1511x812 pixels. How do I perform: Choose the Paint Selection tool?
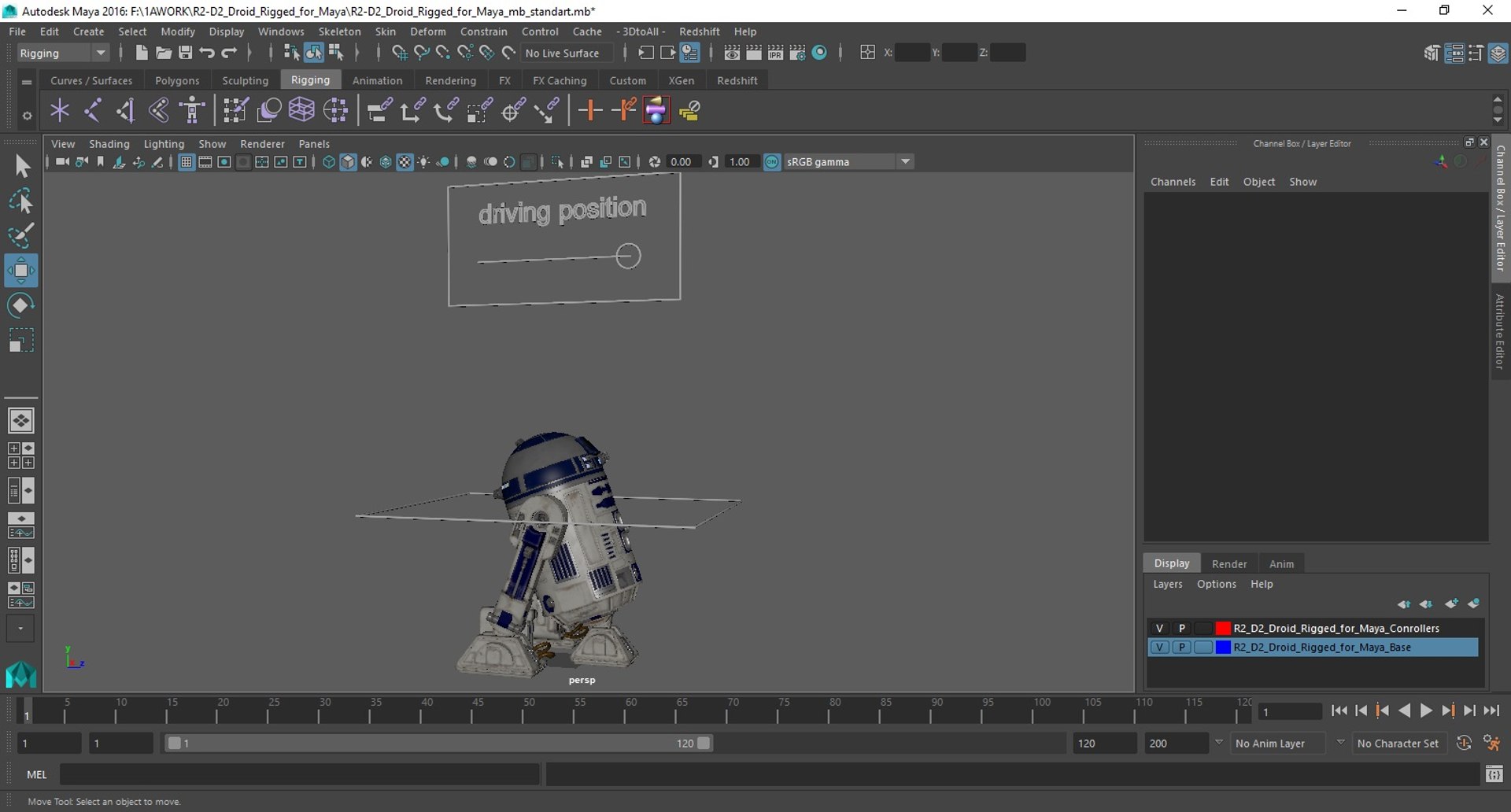coord(21,235)
